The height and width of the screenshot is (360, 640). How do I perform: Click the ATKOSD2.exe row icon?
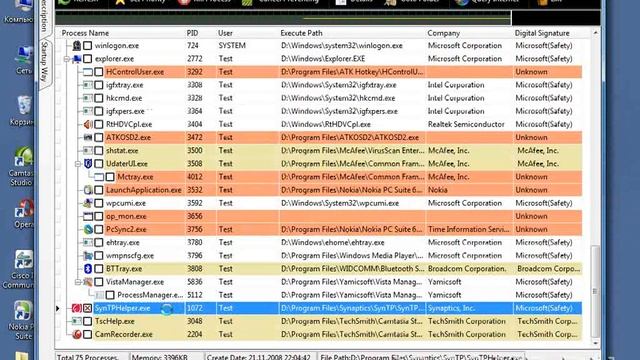[x=88, y=138]
